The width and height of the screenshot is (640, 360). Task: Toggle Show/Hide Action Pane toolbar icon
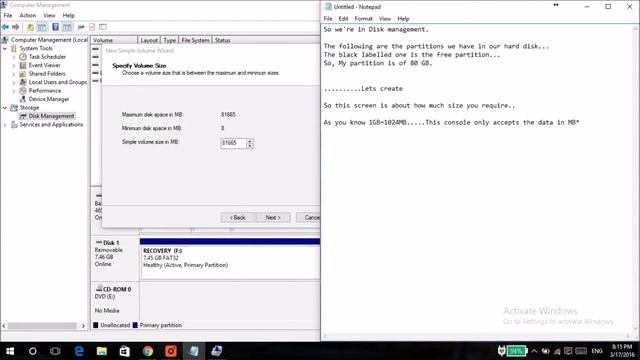point(67,27)
